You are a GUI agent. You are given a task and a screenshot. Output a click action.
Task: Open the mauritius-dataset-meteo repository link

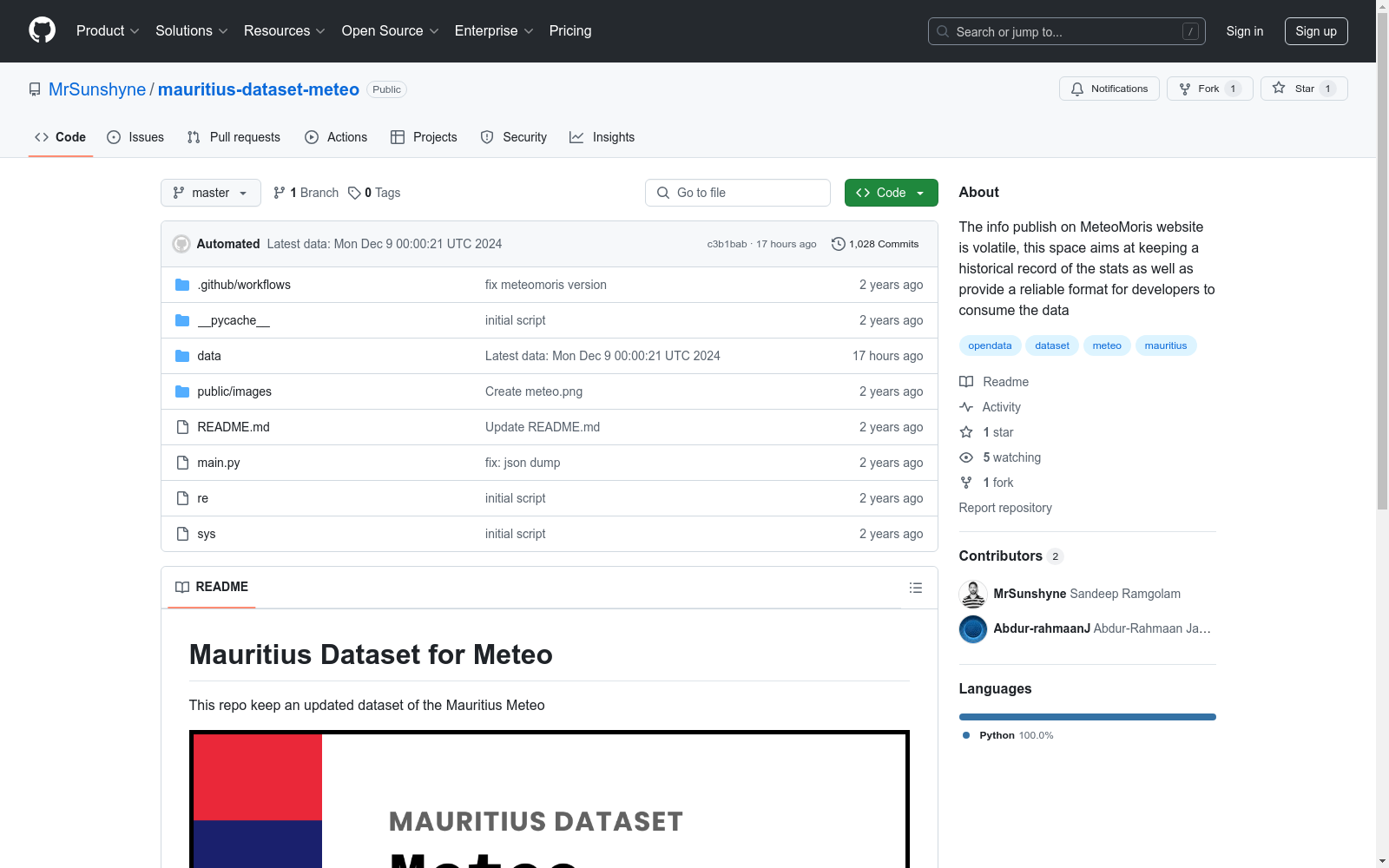[259, 89]
